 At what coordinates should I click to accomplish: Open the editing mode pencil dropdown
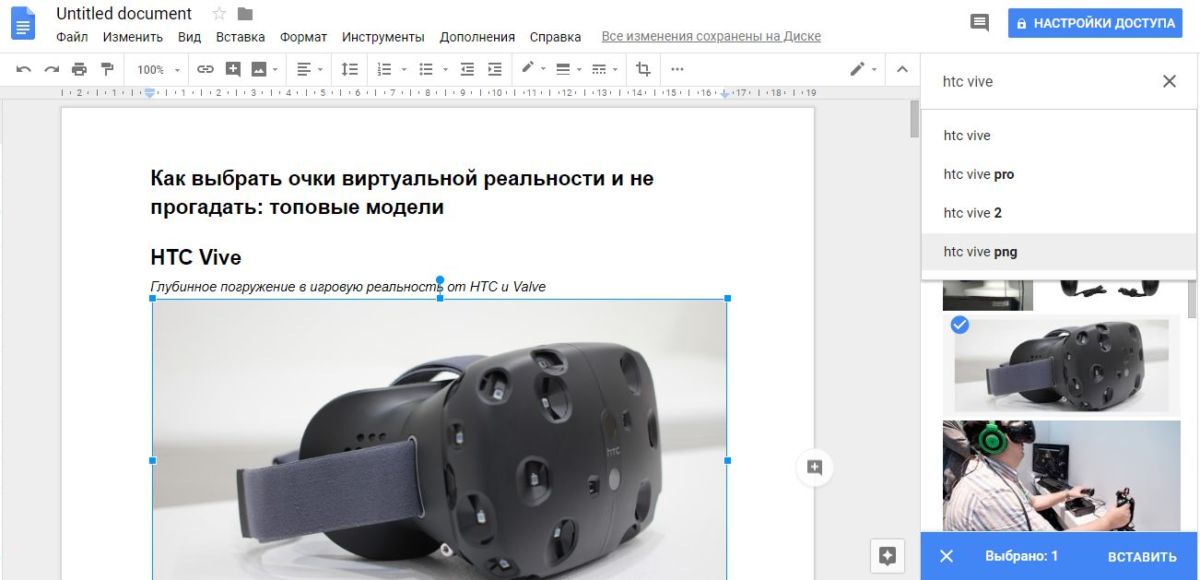coord(862,70)
